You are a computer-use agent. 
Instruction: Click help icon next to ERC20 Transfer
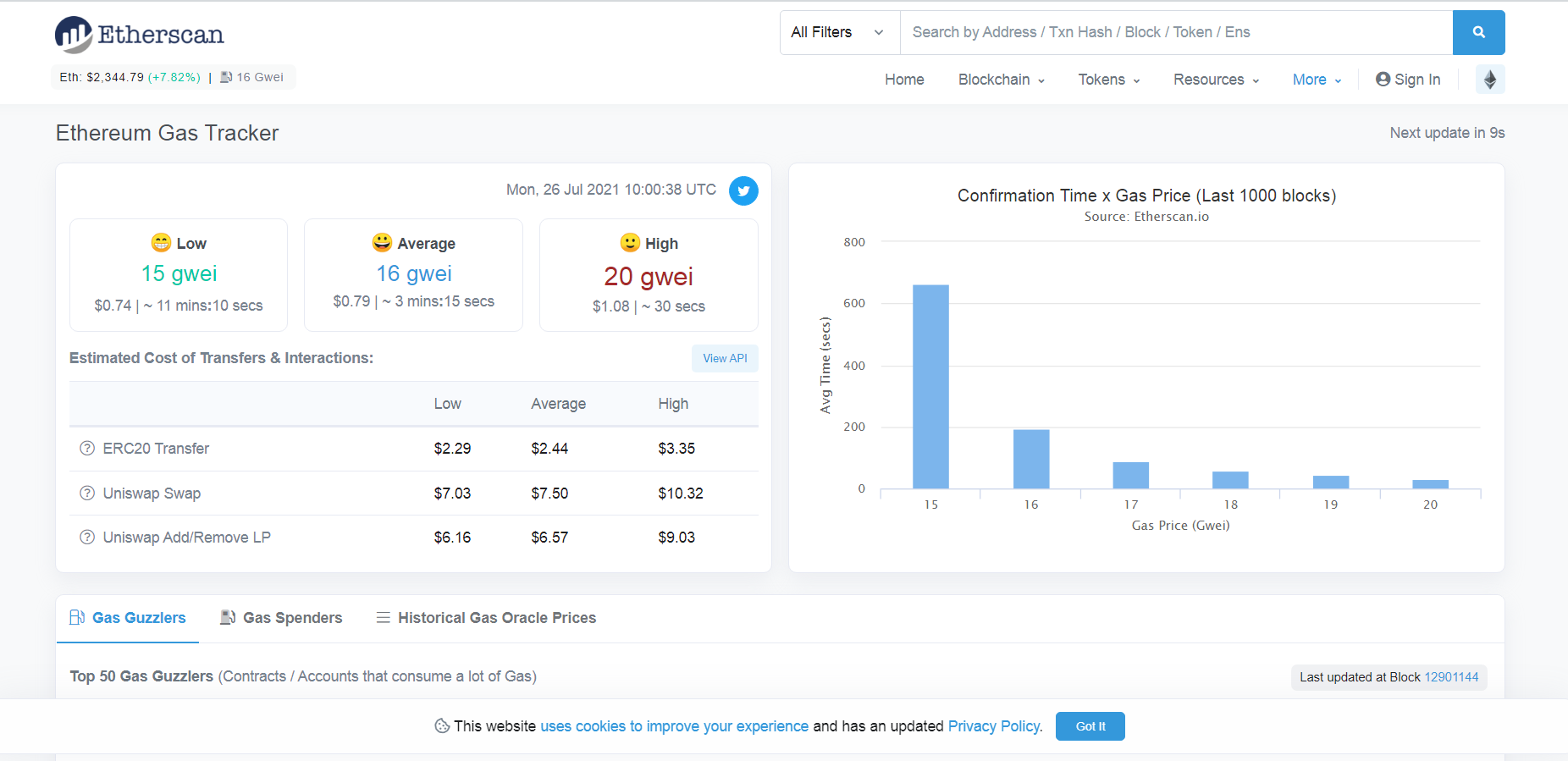pos(87,449)
